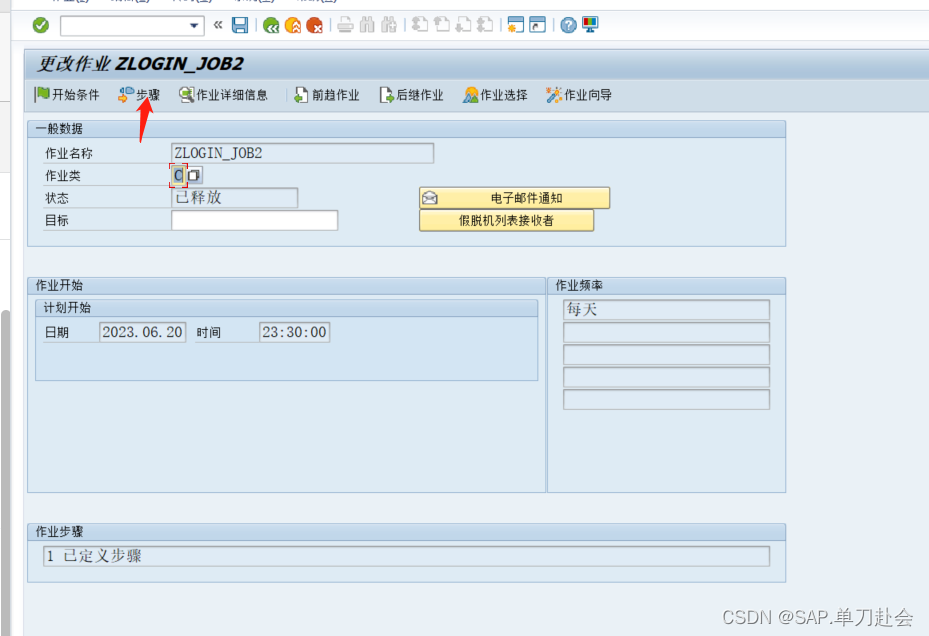Click the 计划开始 section header

pos(287,308)
